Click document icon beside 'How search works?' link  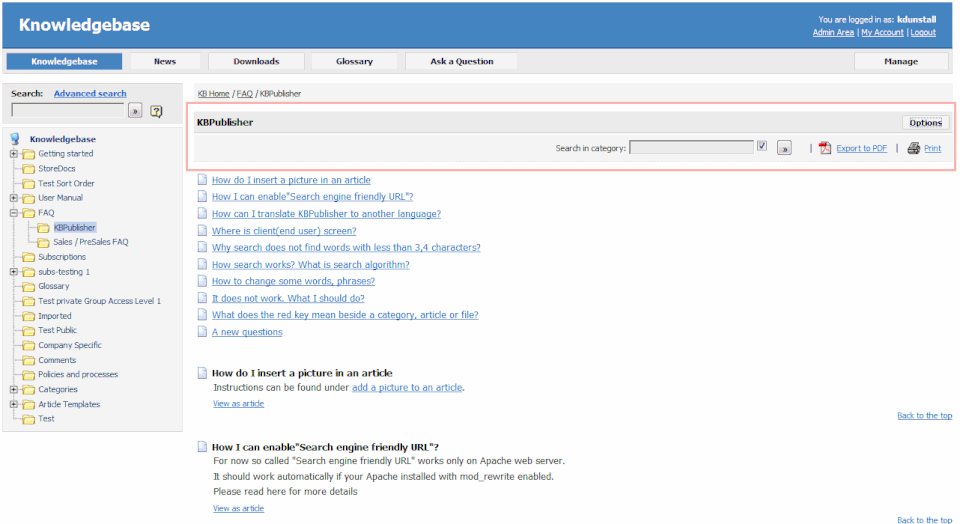click(x=202, y=264)
